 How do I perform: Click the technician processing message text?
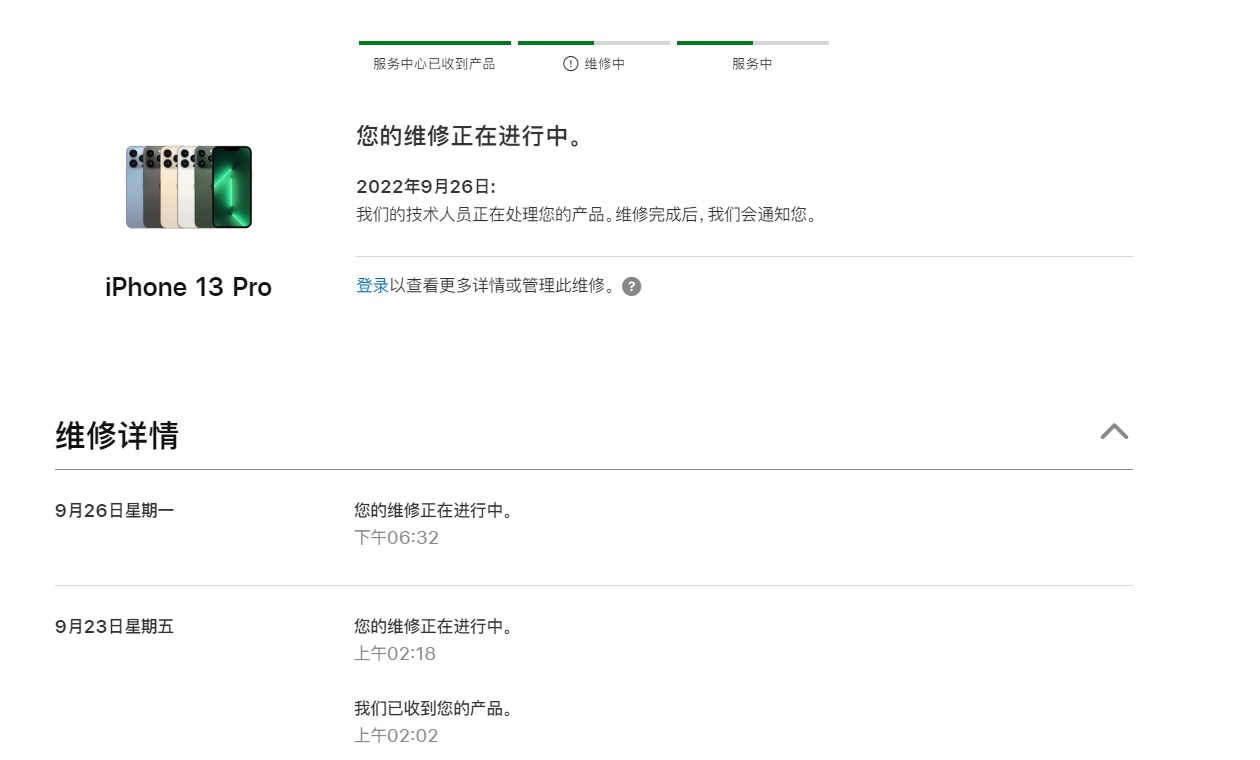pyautogui.click(x=587, y=215)
